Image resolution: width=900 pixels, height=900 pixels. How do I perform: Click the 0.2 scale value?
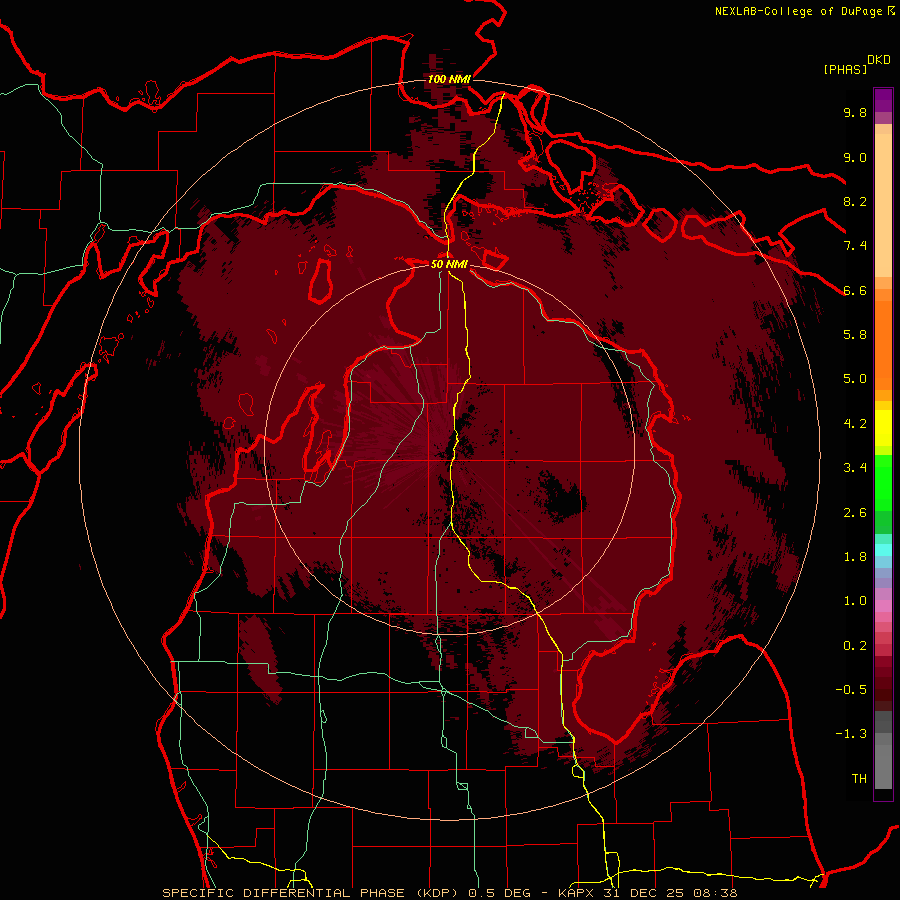pos(855,646)
